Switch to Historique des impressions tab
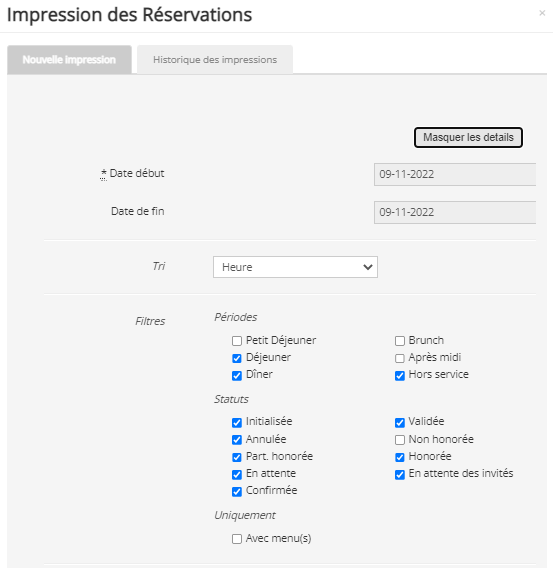This screenshot has height=568, width=553. point(215,60)
